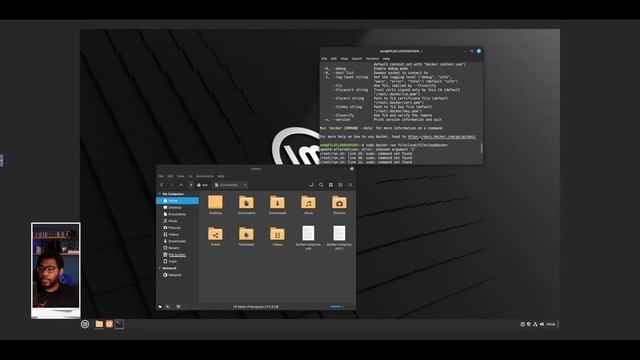Open the Public folder with share symbol
This screenshot has height=360, width=640.
click(215, 234)
